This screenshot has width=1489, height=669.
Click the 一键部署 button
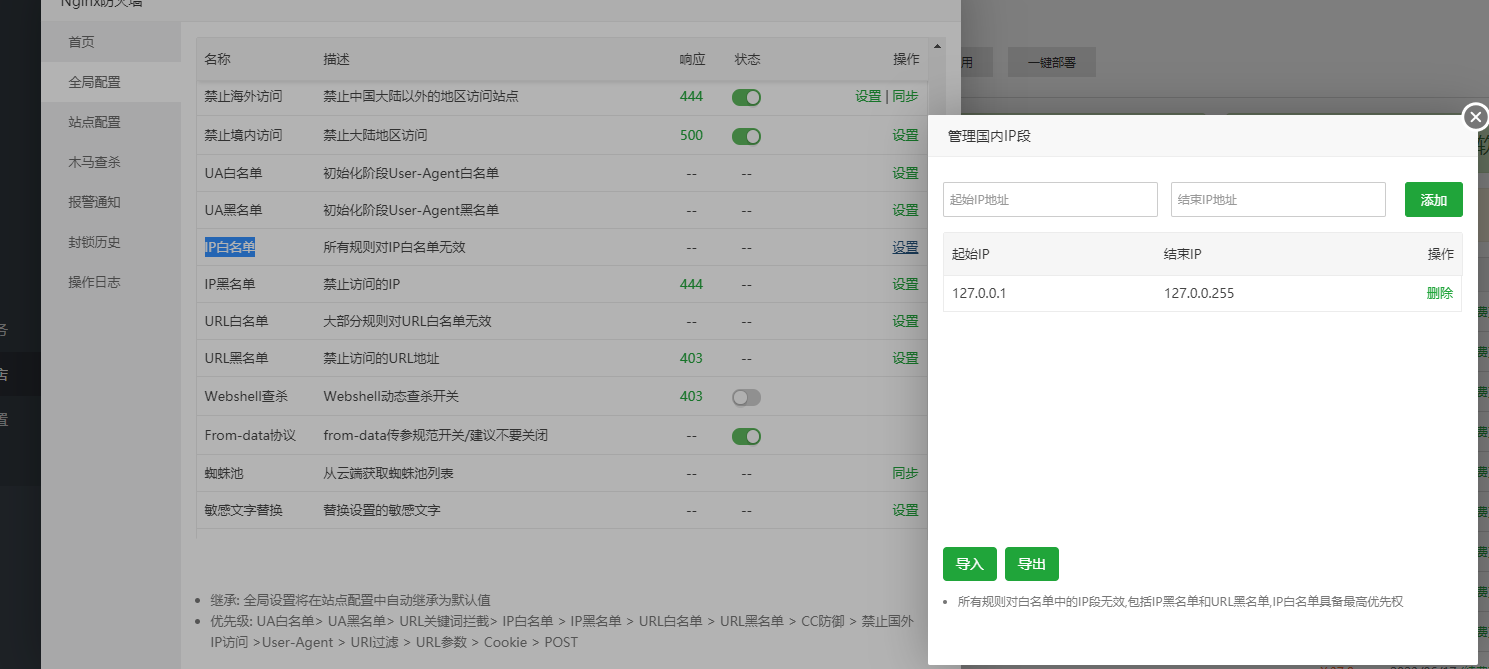(1051, 62)
